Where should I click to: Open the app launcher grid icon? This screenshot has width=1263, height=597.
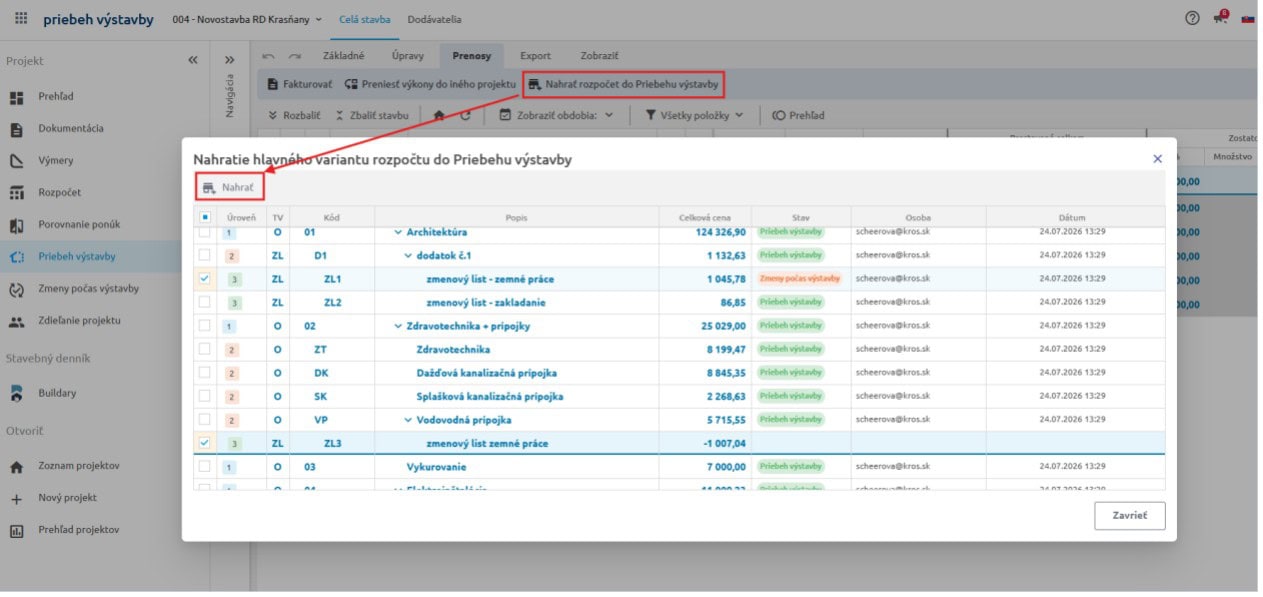pyautogui.click(x=22, y=18)
